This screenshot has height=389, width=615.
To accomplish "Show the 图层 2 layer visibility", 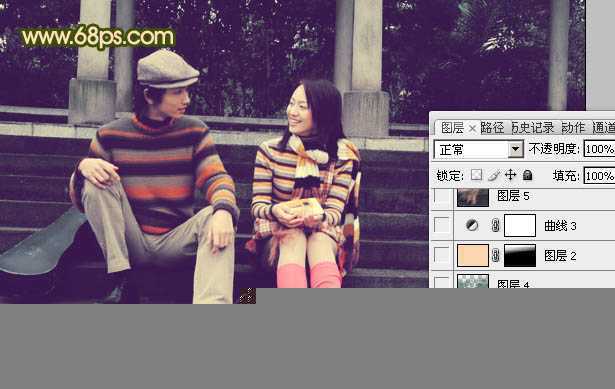I will [x=442, y=255].
